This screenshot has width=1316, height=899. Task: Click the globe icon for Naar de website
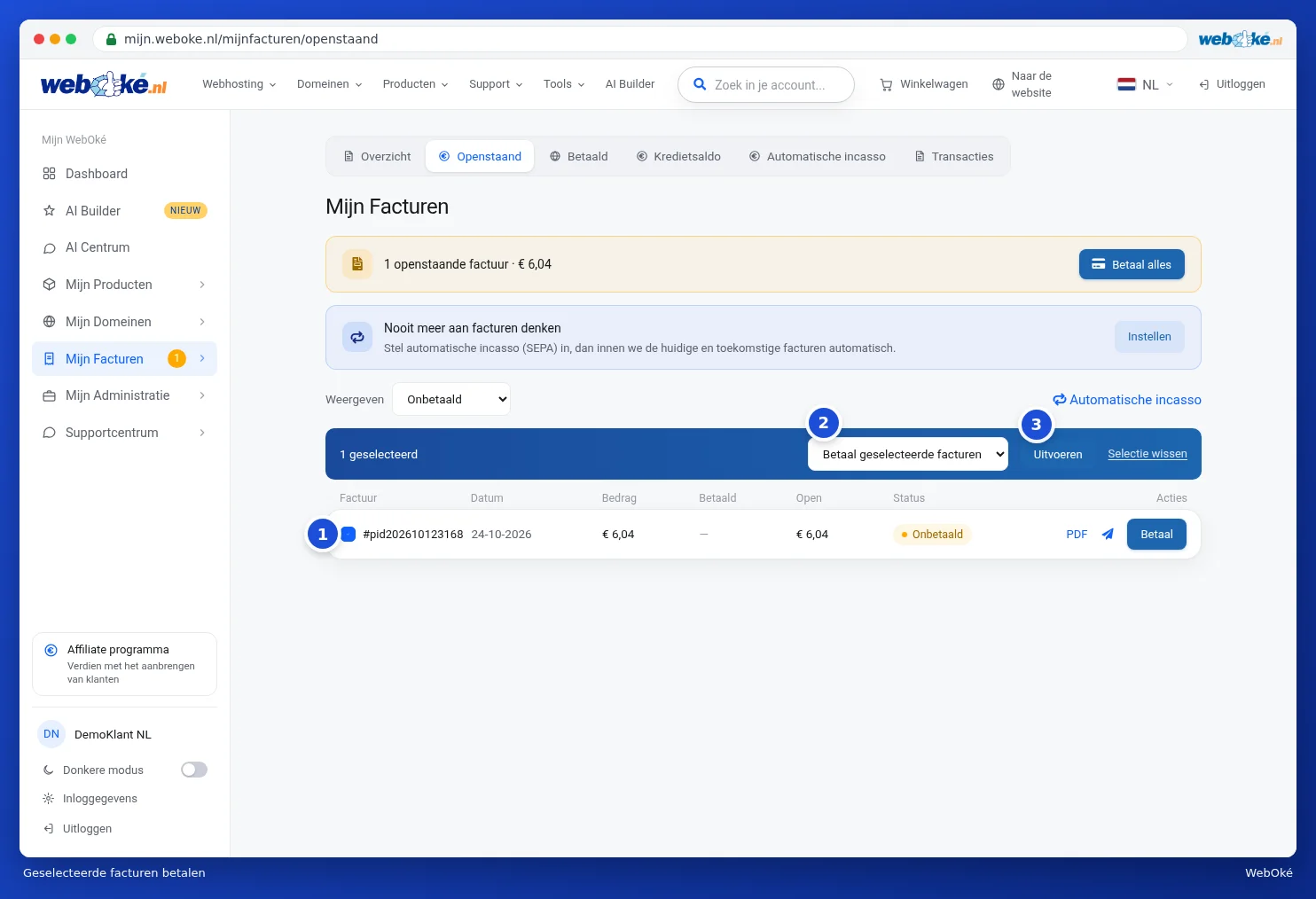pyautogui.click(x=999, y=85)
